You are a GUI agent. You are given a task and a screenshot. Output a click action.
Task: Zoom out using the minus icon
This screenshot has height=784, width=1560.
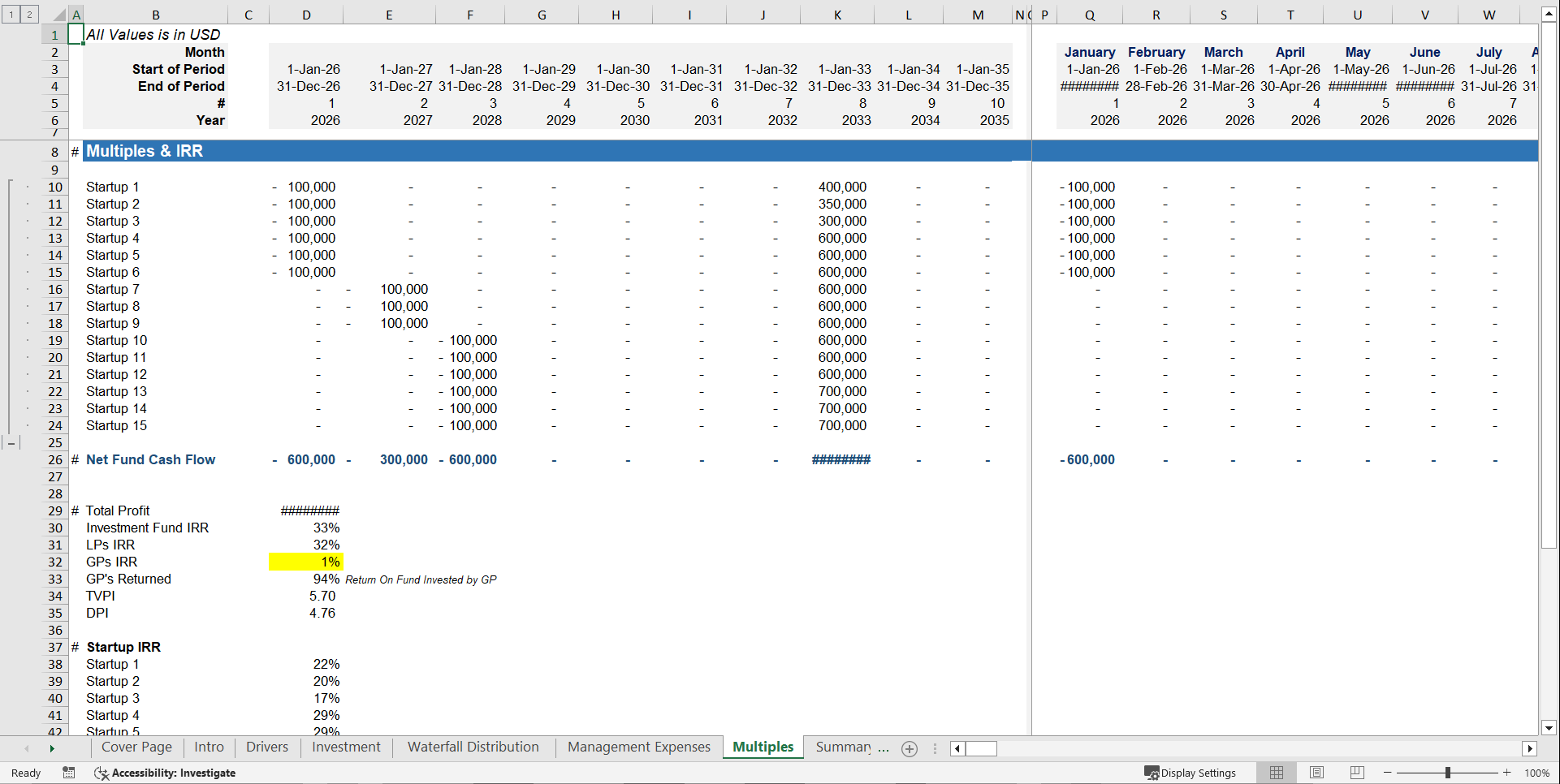coord(1389,772)
